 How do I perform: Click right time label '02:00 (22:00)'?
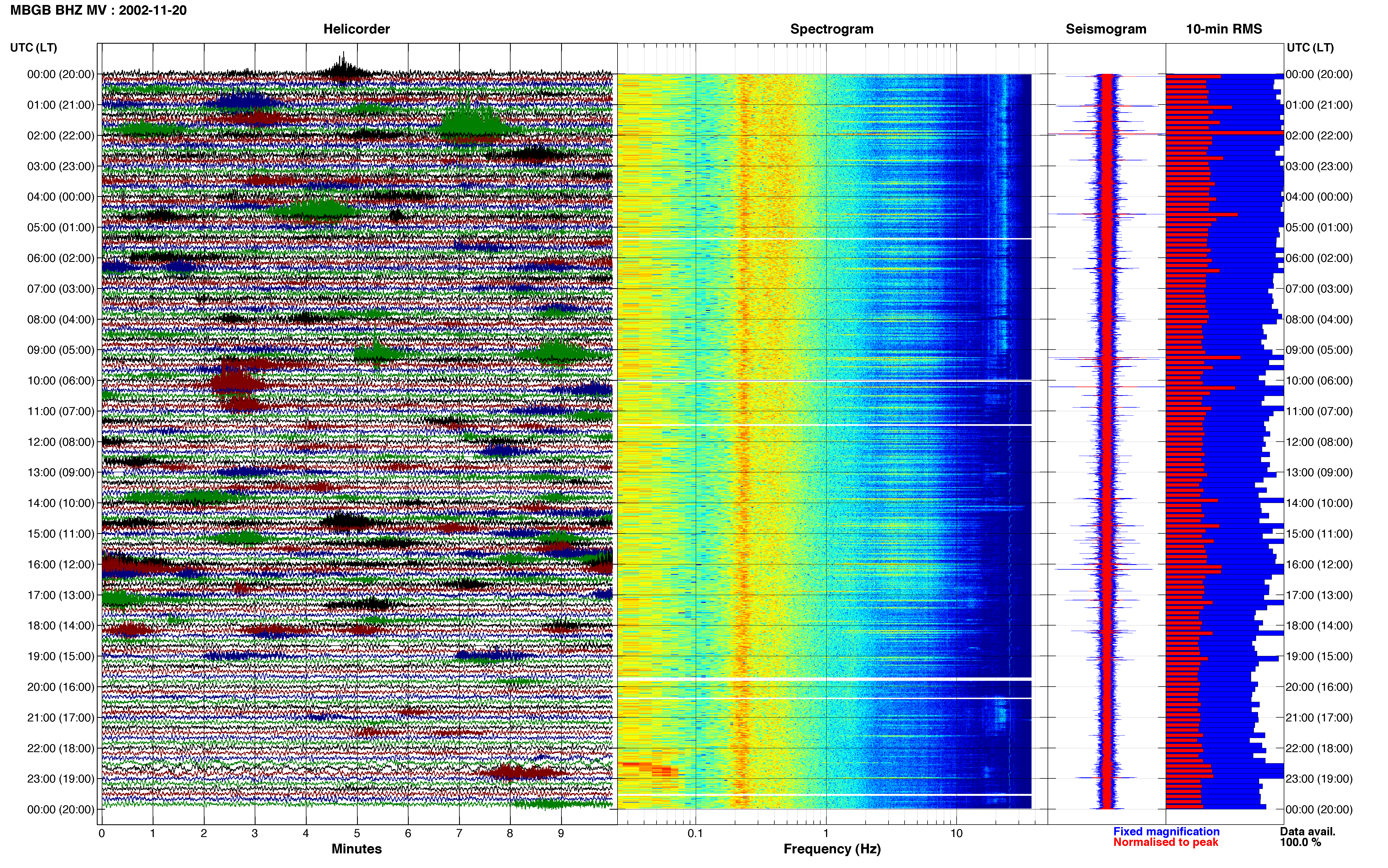1319,135
